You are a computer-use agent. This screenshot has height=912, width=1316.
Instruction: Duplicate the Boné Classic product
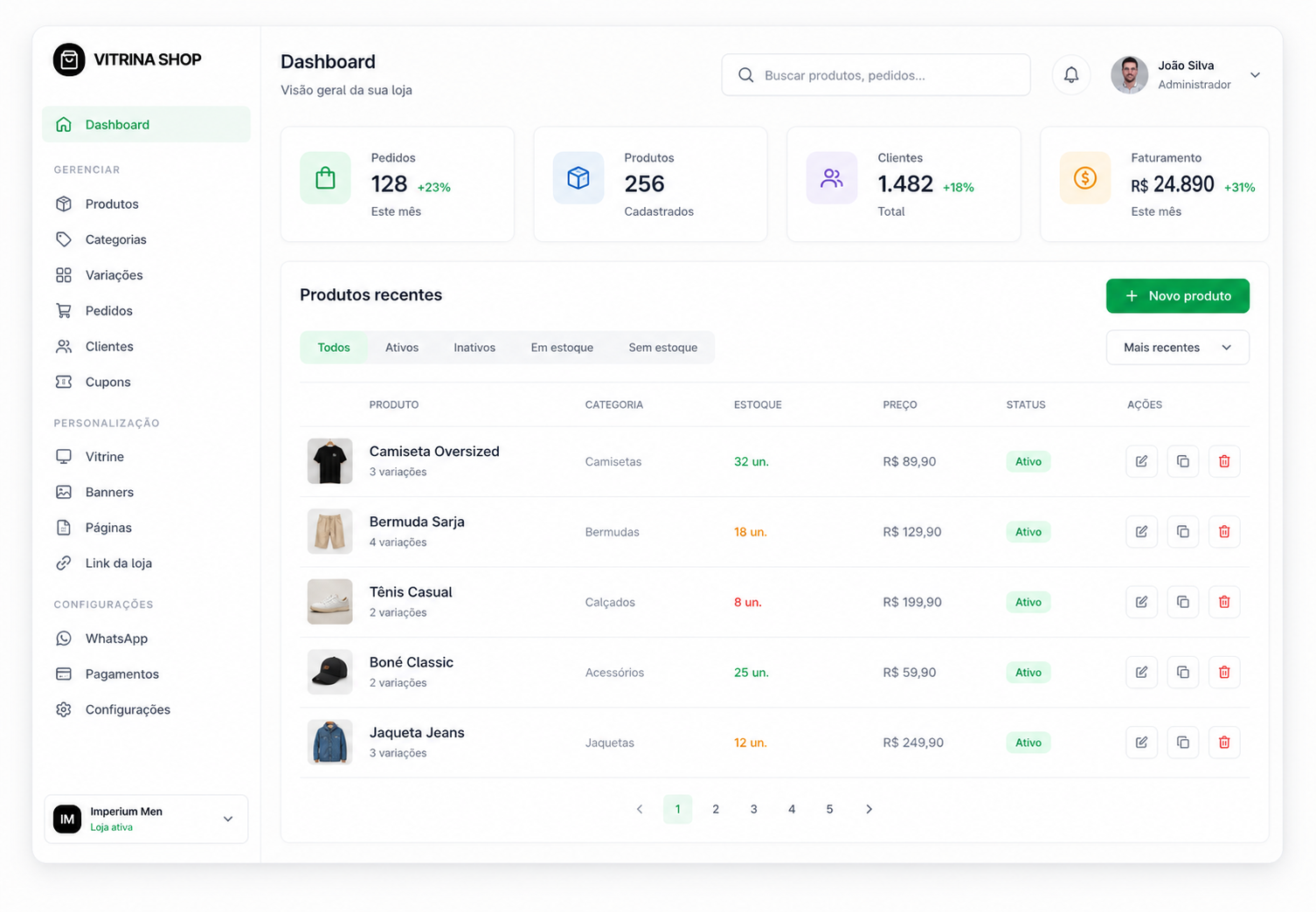(x=1182, y=672)
